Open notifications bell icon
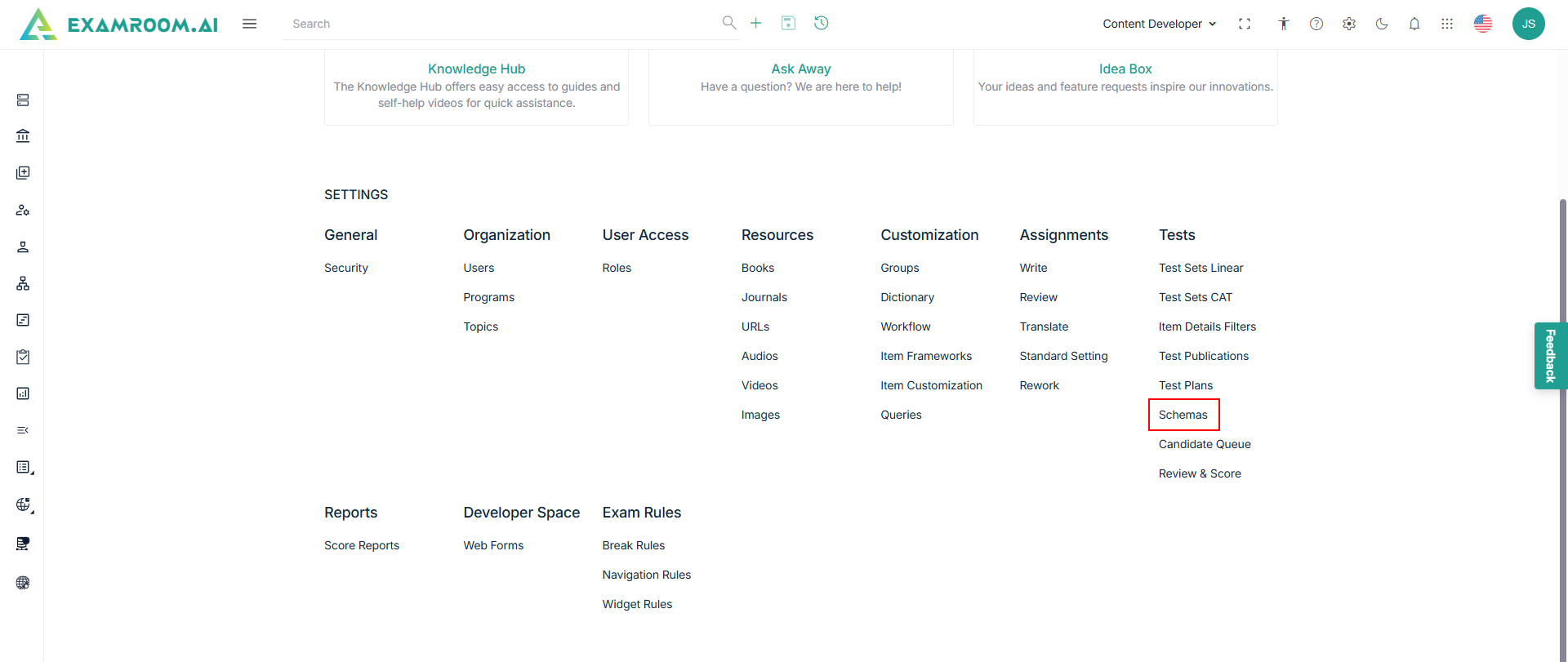Viewport: 1568px width, 662px height. pyautogui.click(x=1414, y=24)
